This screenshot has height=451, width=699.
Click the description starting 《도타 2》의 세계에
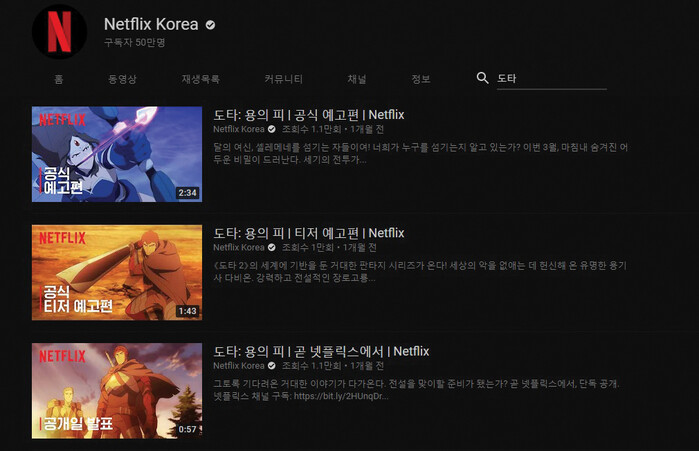[420, 272]
